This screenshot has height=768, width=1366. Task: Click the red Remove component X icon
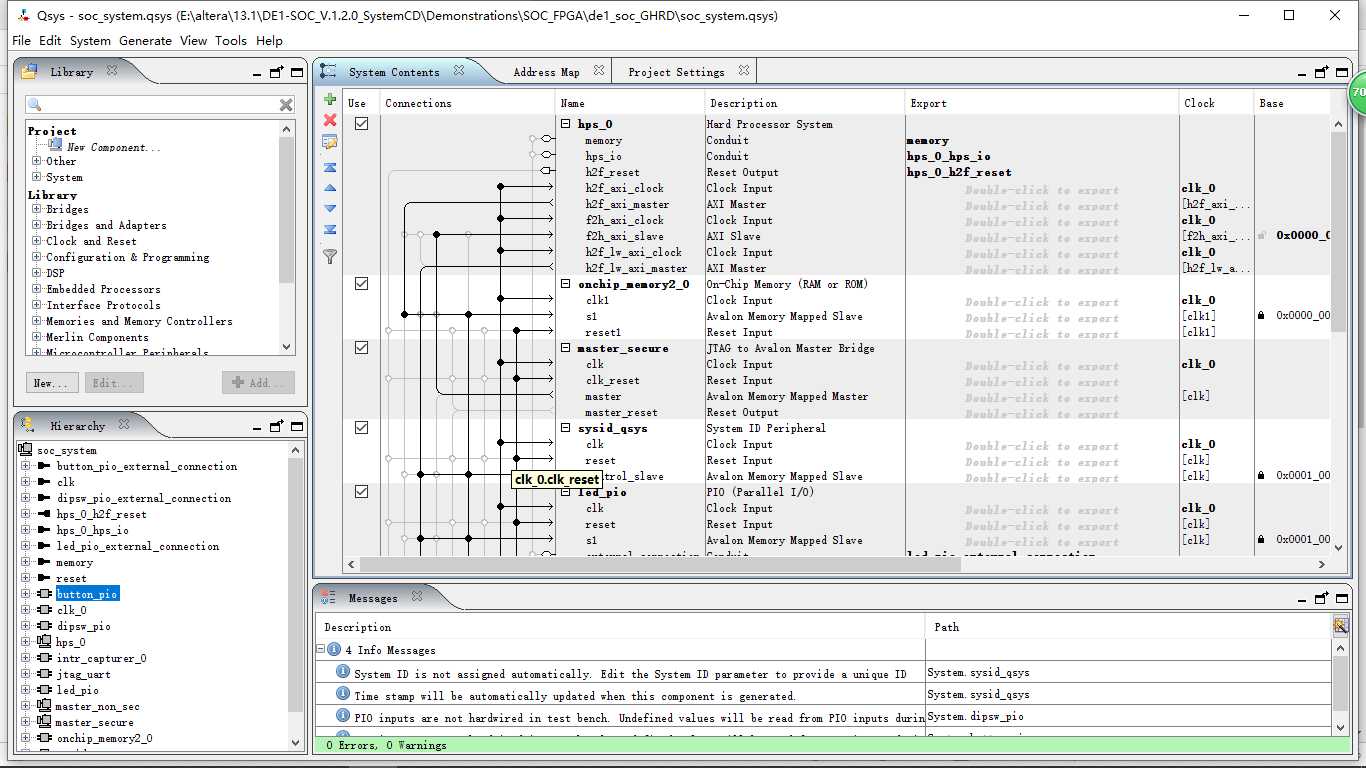(x=330, y=120)
